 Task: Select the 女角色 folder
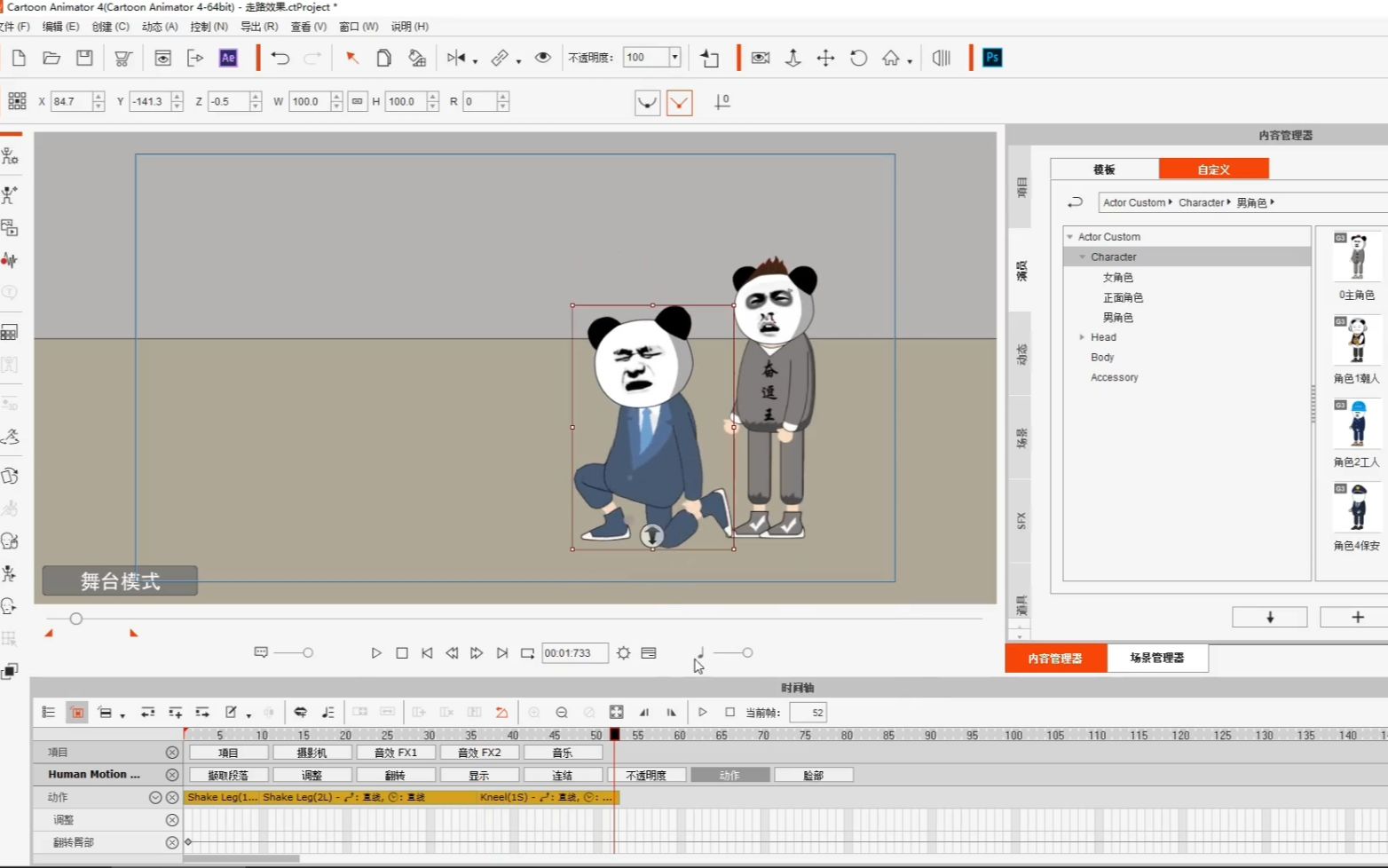[x=1118, y=277]
